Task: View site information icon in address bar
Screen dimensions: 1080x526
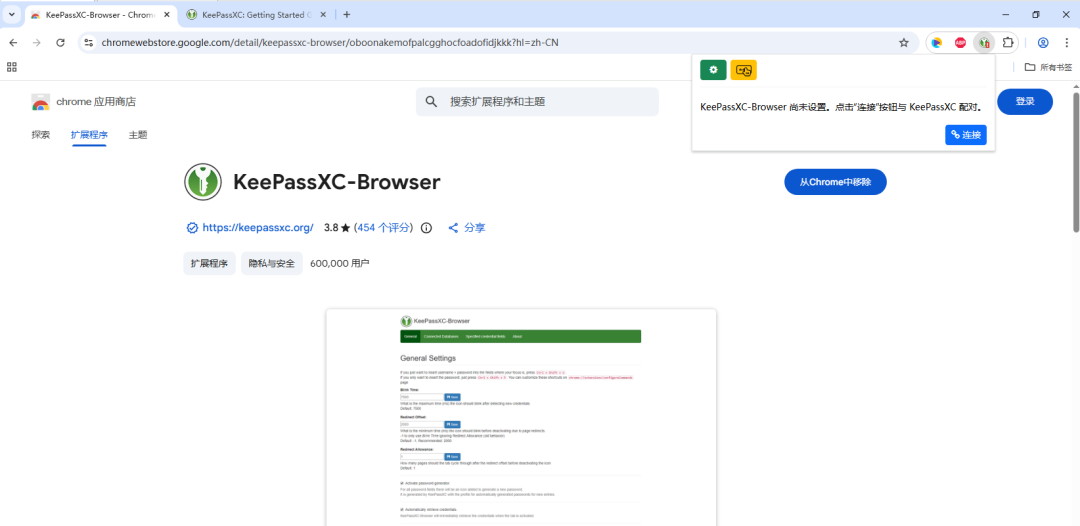Action: [88, 43]
